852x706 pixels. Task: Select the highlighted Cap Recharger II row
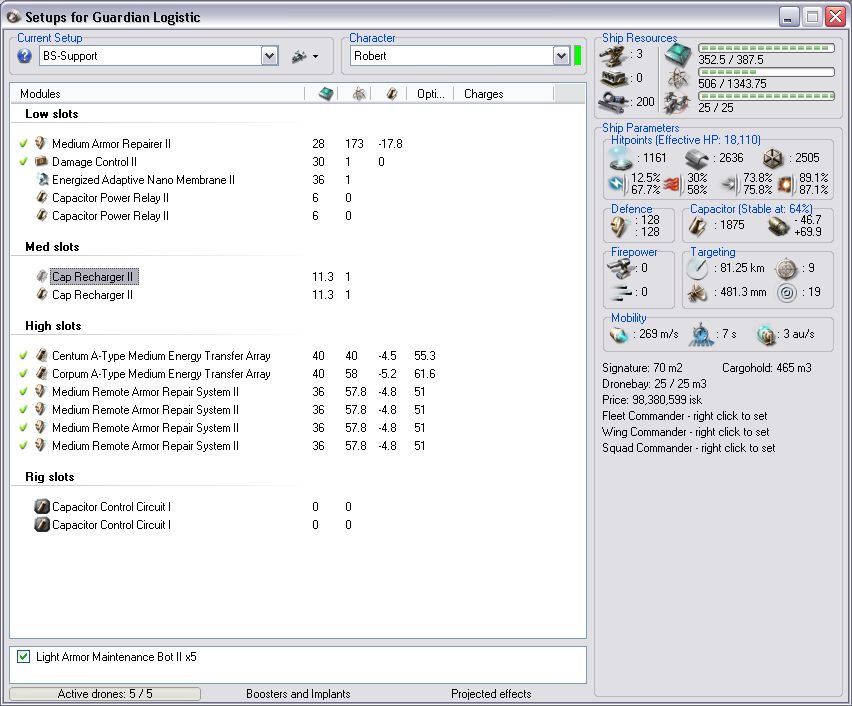click(x=94, y=277)
